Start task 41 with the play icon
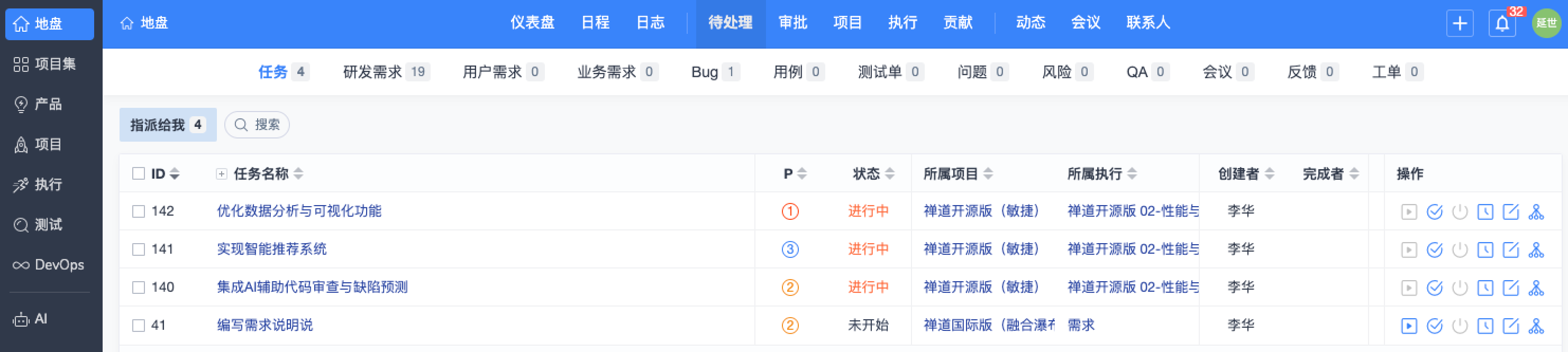Screen dimensions: 1568x352 1409,326
